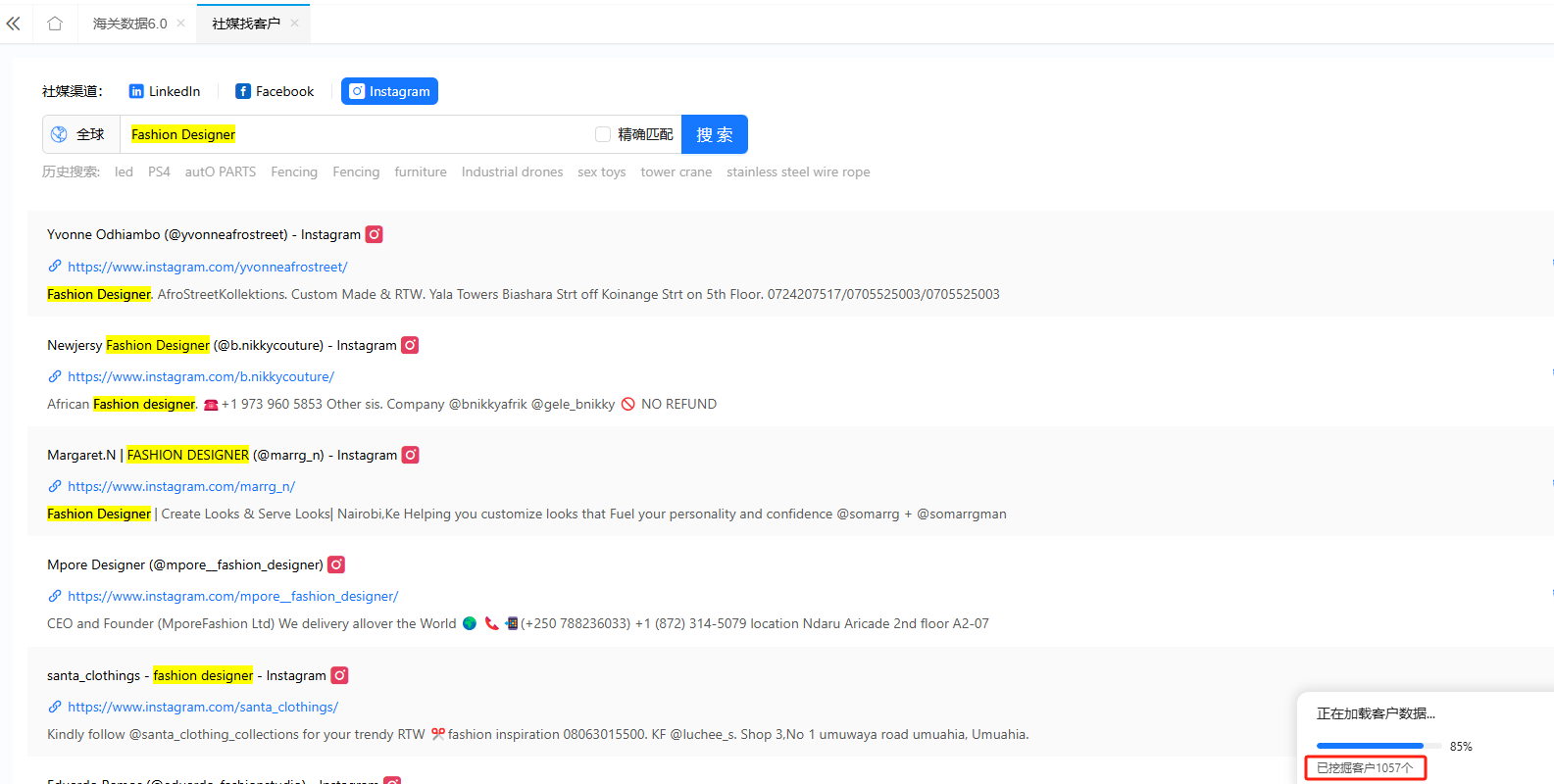Search history term autO PARTS
Viewport: 1554px width, 784px height.
(221, 171)
